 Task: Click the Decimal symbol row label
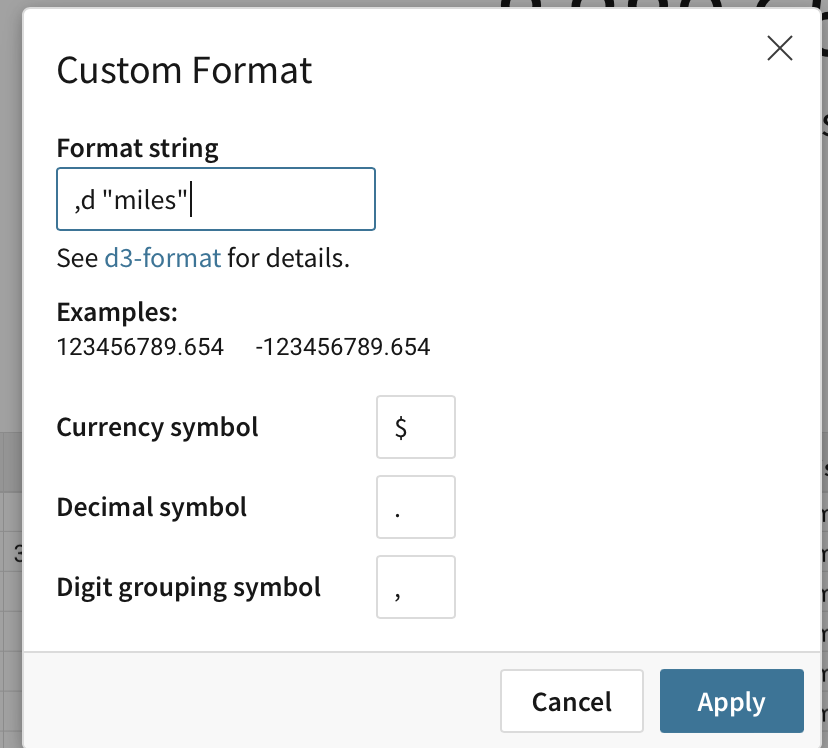151,507
